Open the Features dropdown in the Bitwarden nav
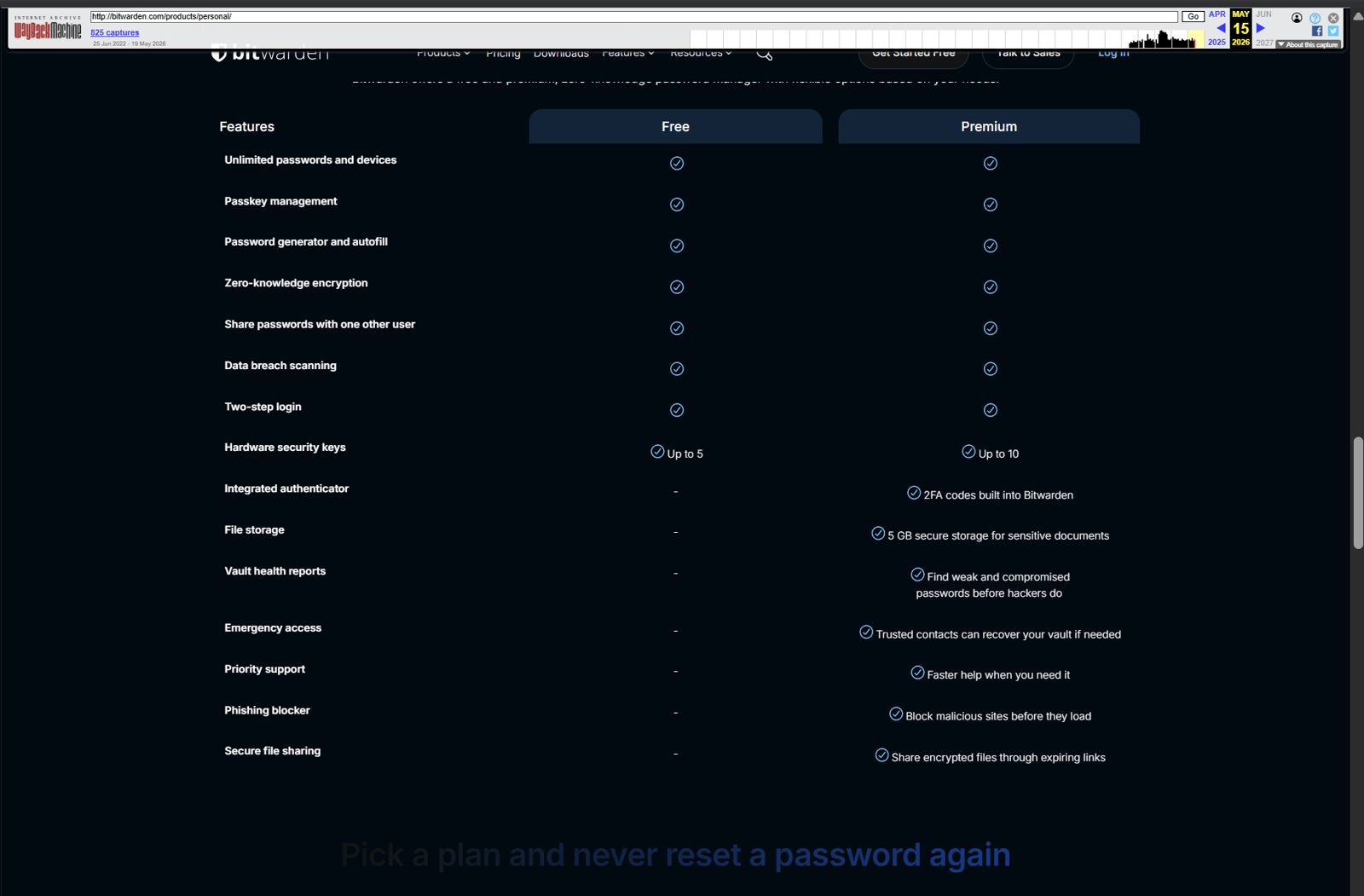Viewport: 1364px width, 896px height. tap(628, 54)
